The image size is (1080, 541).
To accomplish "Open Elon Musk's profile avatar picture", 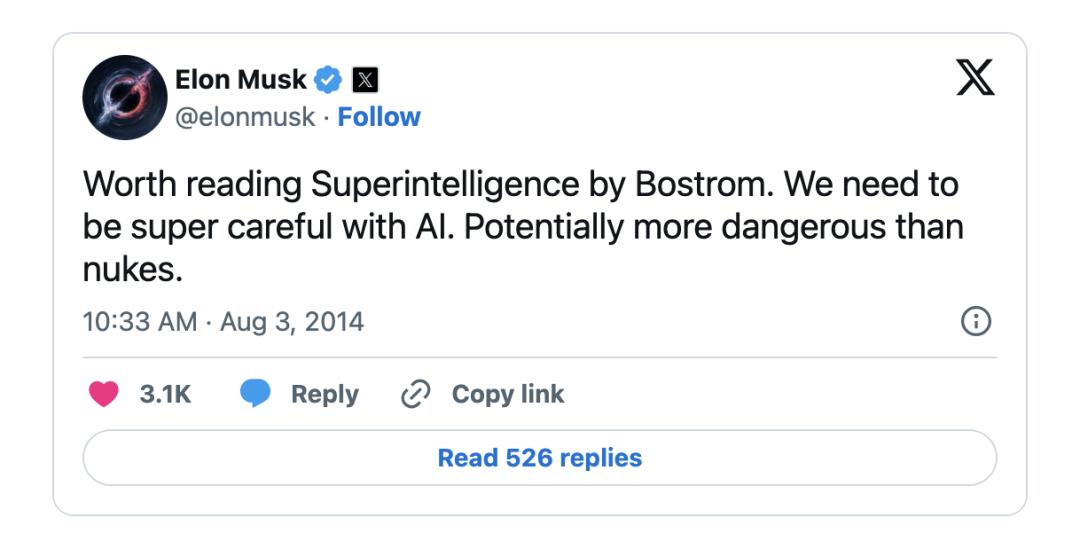I will click(123, 97).
